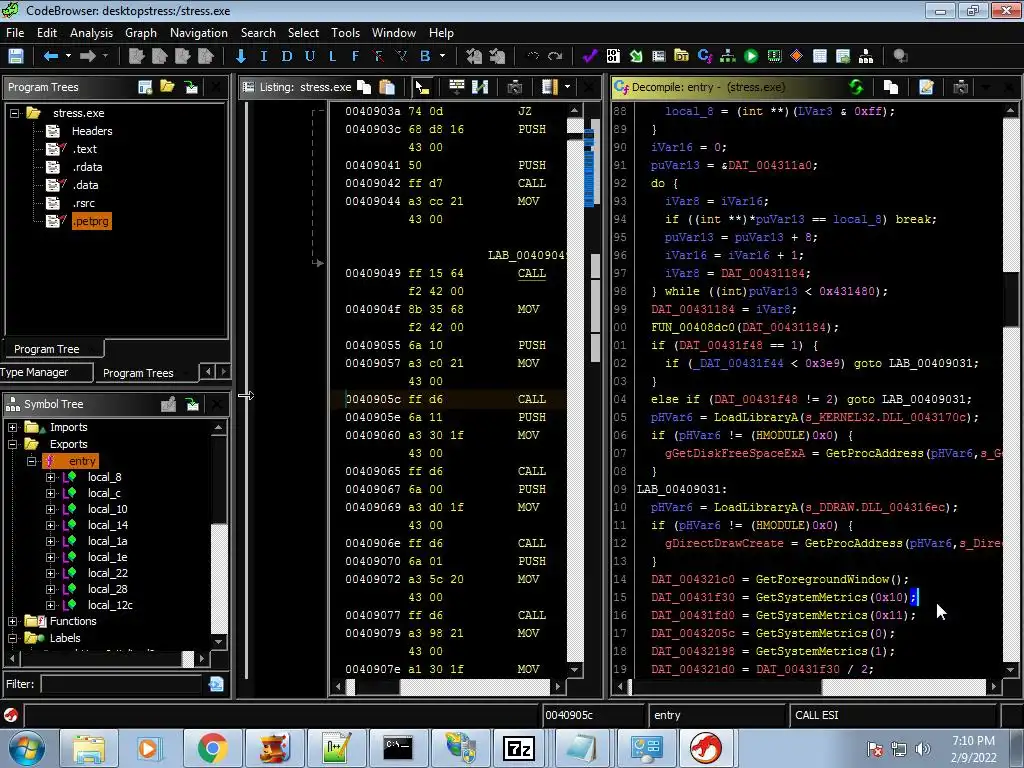Navigate to next Data (D)
The height and width of the screenshot is (768, 1024).
tap(287, 56)
